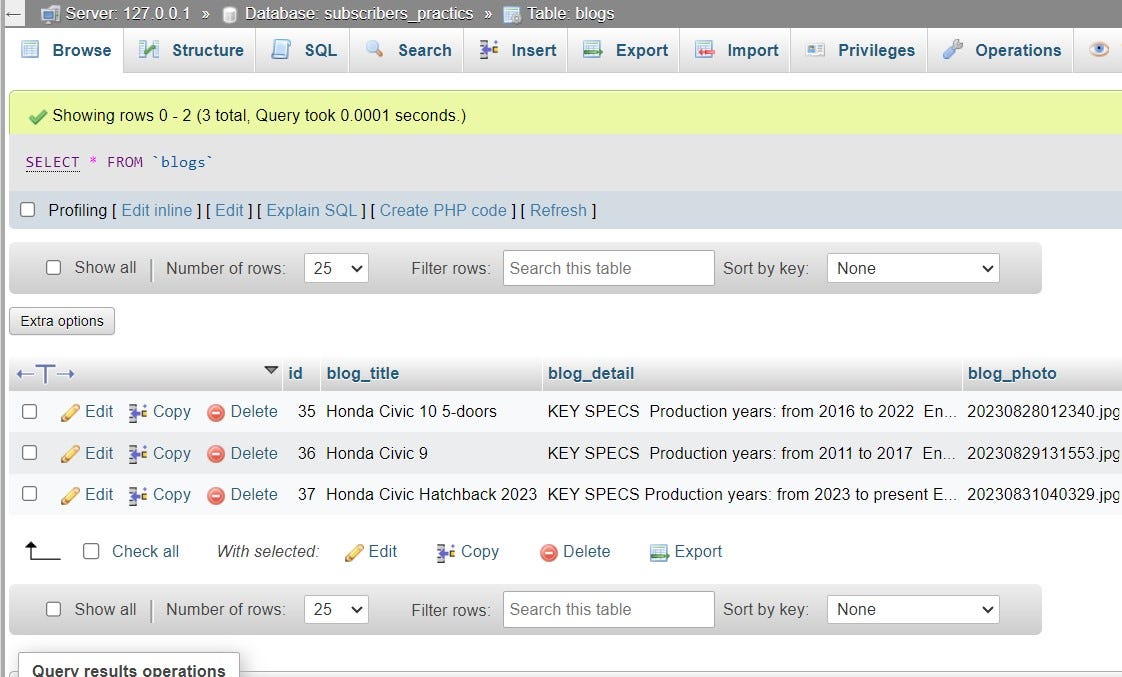This screenshot has height=677, width=1122.
Task: Open the Privileges tab
Action: (x=860, y=50)
